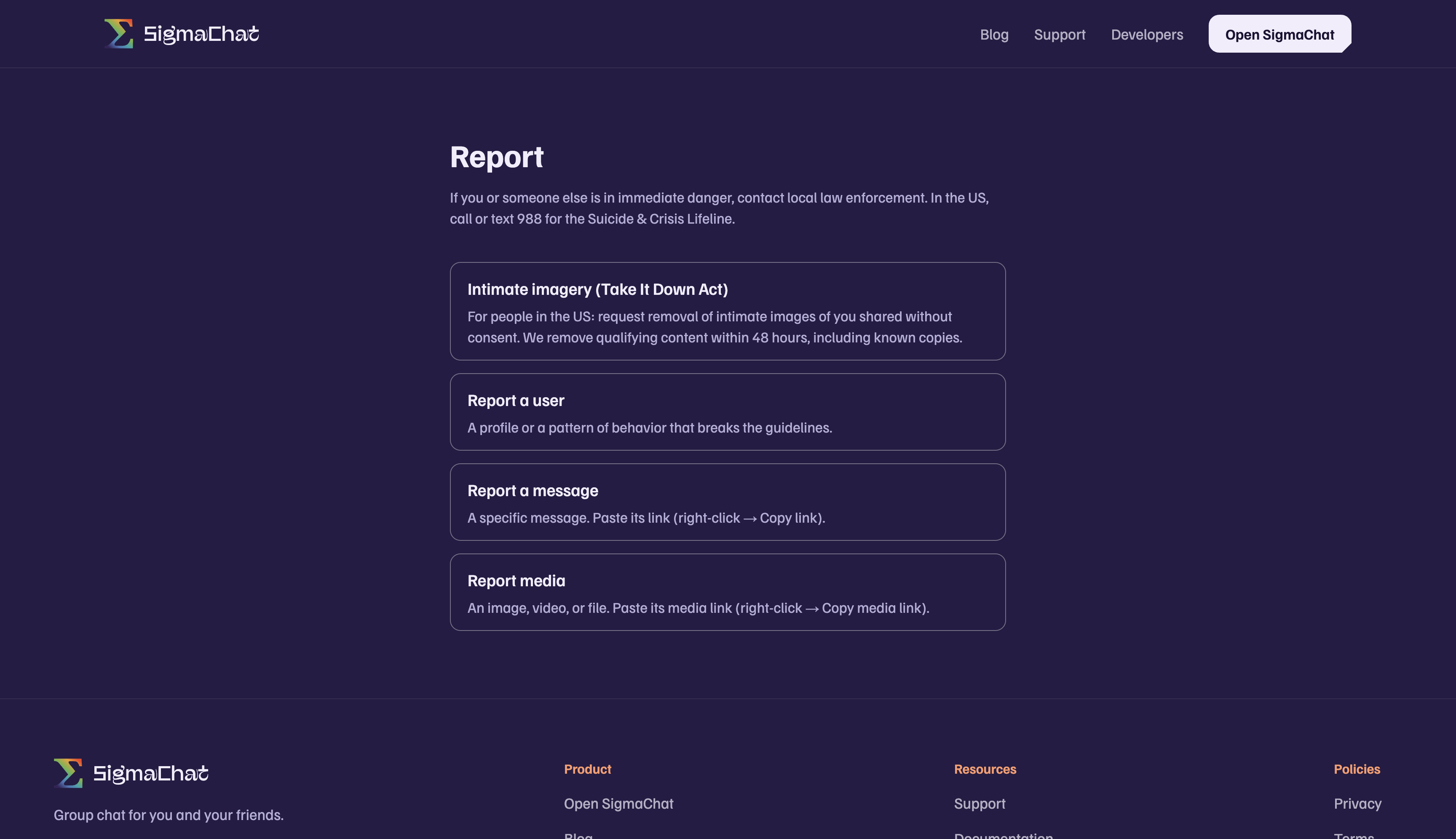Open the Report media card
The height and width of the screenshot is (839, 1456).
pos(728,592)
